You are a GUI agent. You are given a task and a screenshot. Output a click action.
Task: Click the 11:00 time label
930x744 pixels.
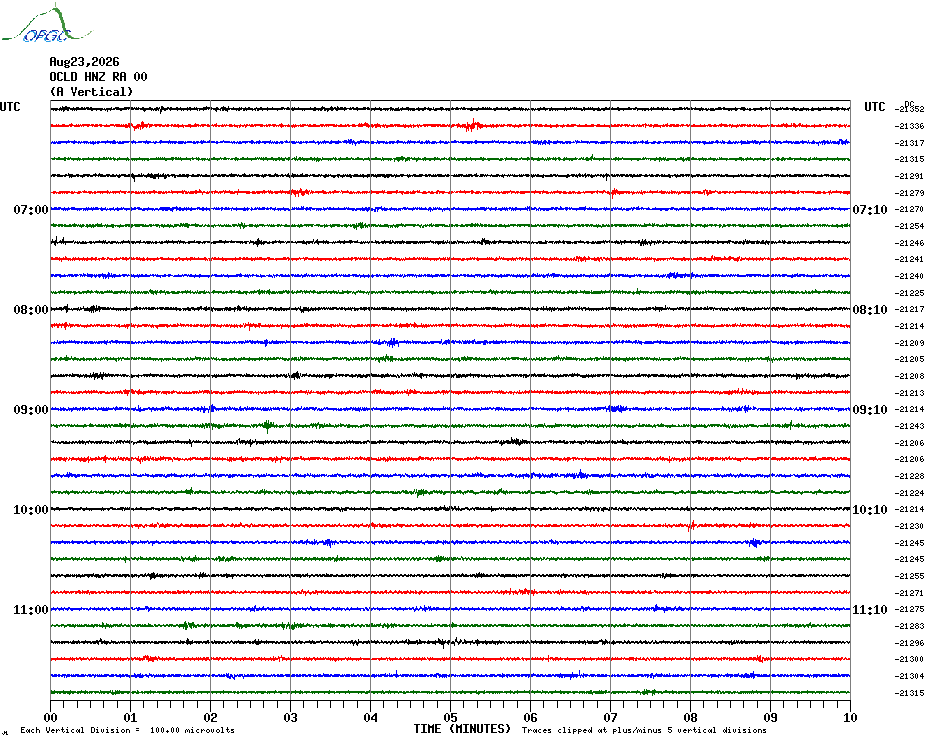pos(31,609)
